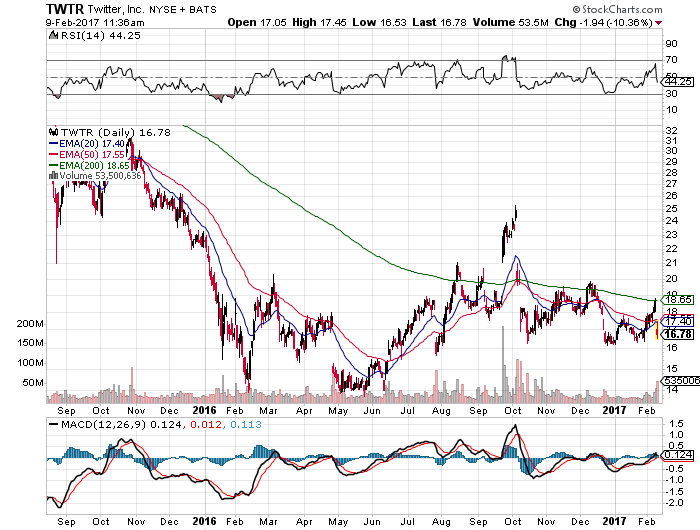This screenshot has width=700, height=530.
Task: Click the 32 price axis label
Action: [x=671, y=130]
